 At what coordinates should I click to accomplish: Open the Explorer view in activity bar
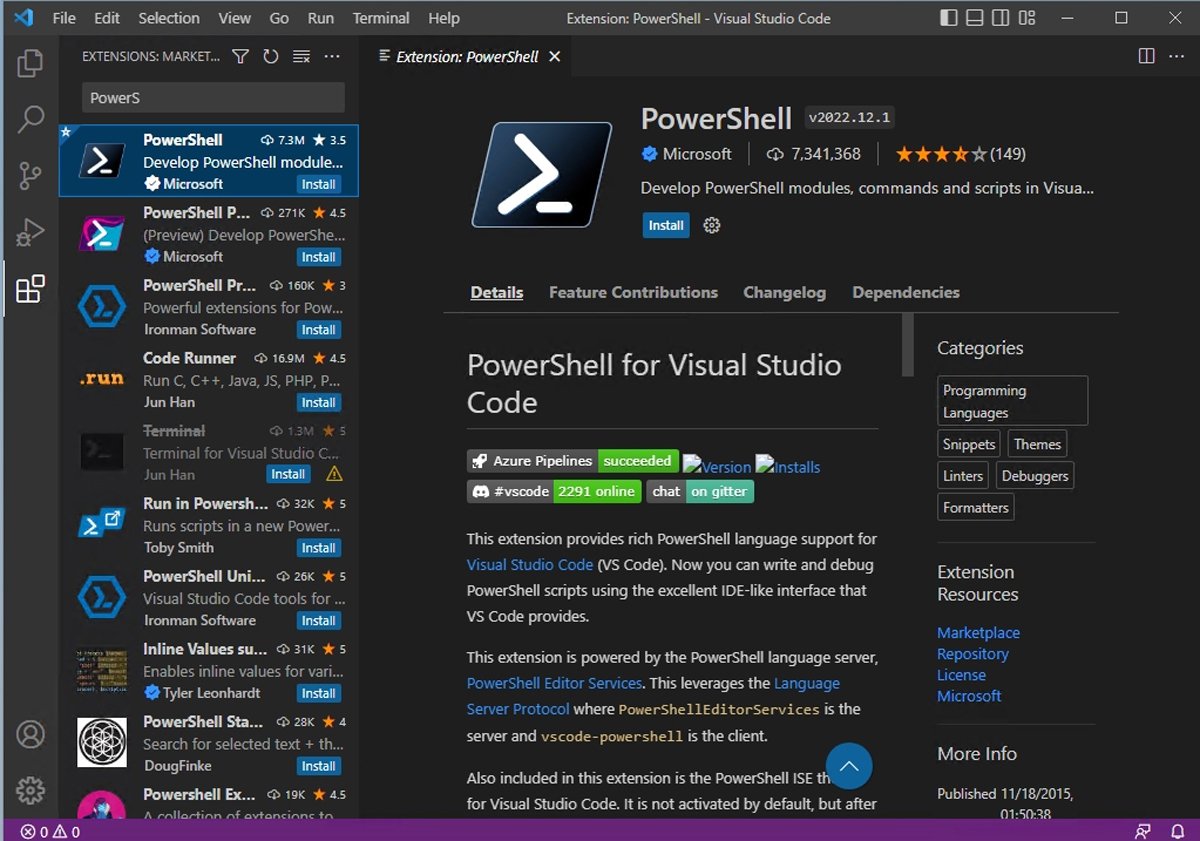30,63
